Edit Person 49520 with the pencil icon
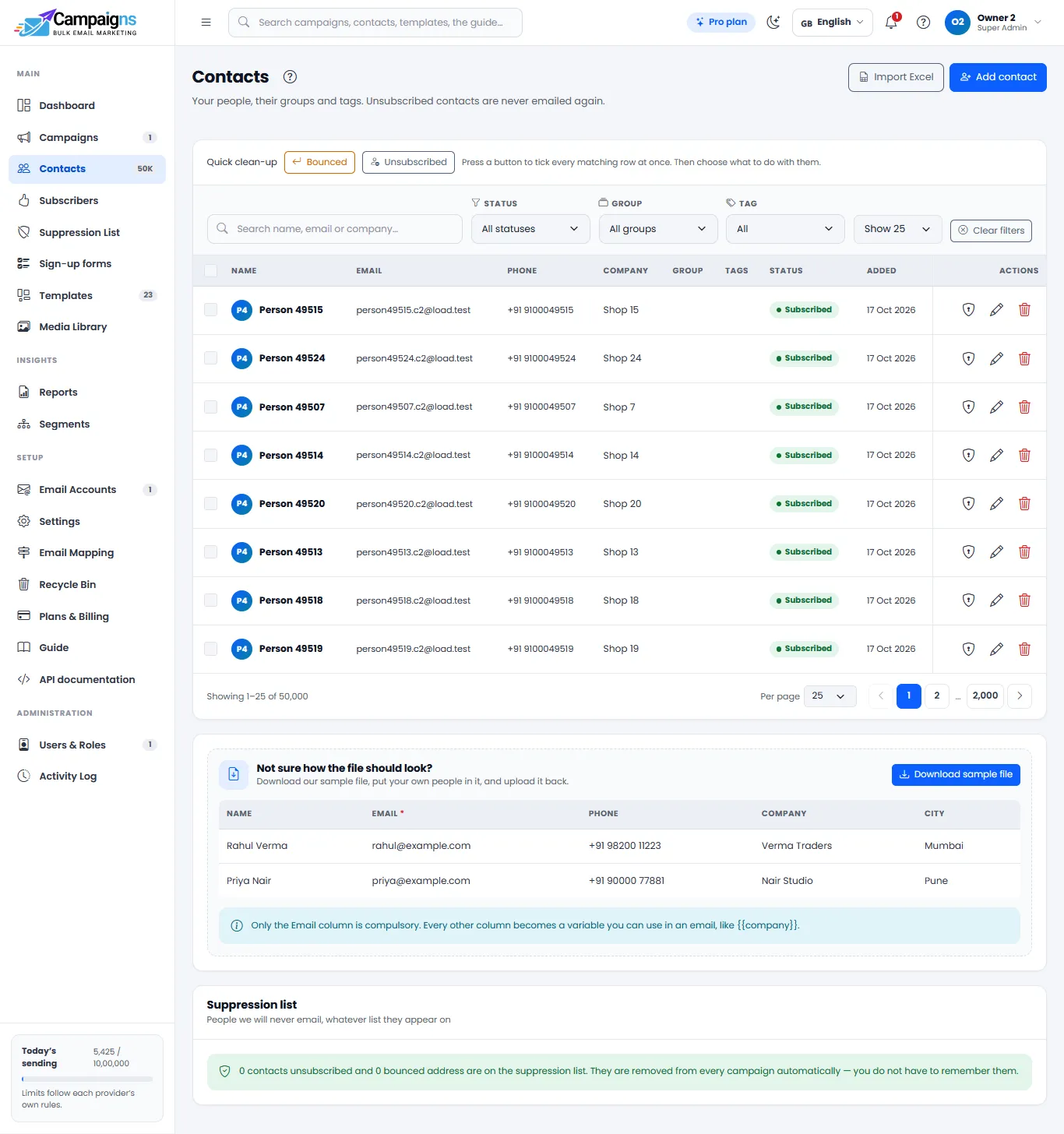This screenshot has width=1064, height=1134. pos(996,504)
